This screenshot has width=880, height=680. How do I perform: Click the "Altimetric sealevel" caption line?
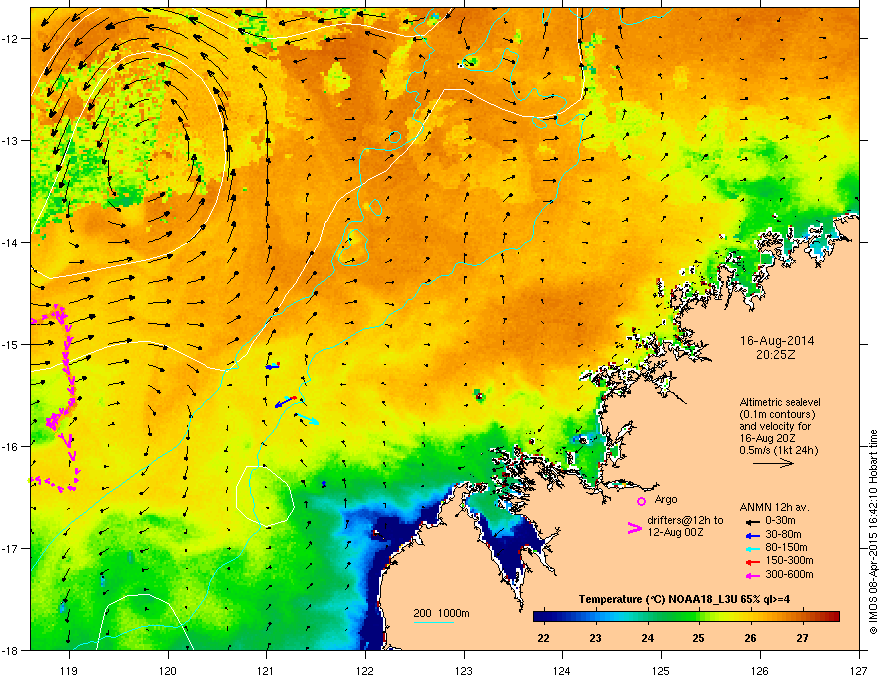click(780, 402)
